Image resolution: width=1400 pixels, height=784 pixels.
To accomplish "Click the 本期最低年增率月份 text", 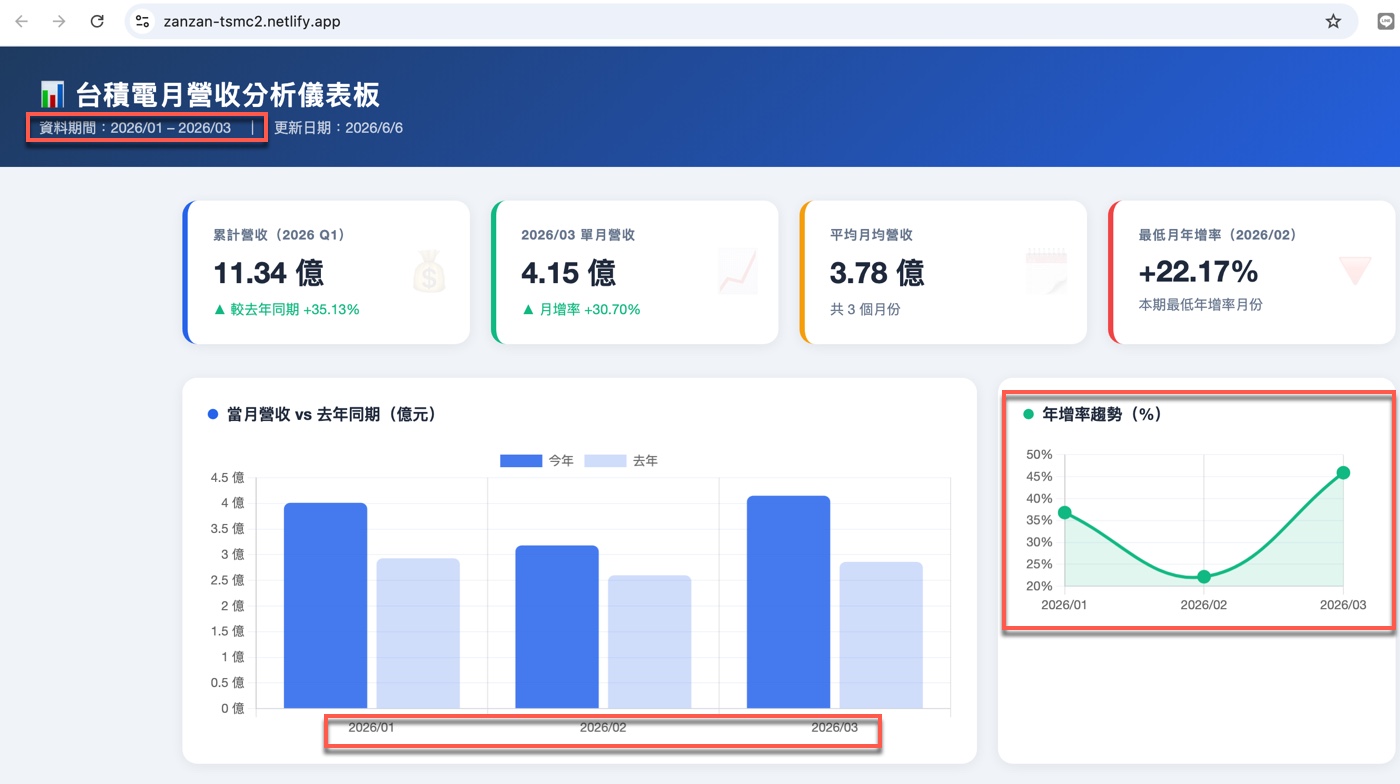I will pos(1200,304).
